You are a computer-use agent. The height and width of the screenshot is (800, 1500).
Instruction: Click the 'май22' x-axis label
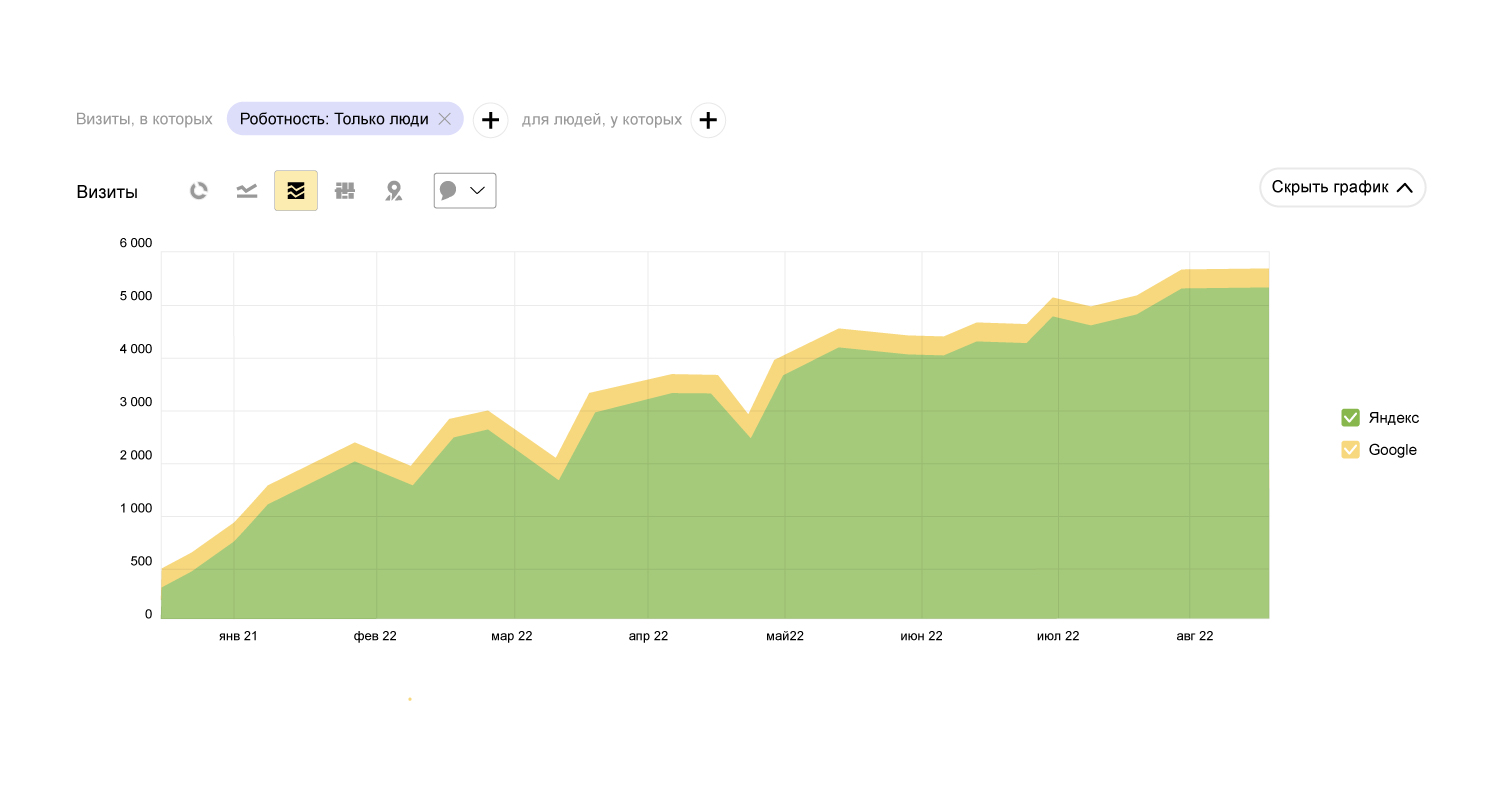click(x=785, y=636)
